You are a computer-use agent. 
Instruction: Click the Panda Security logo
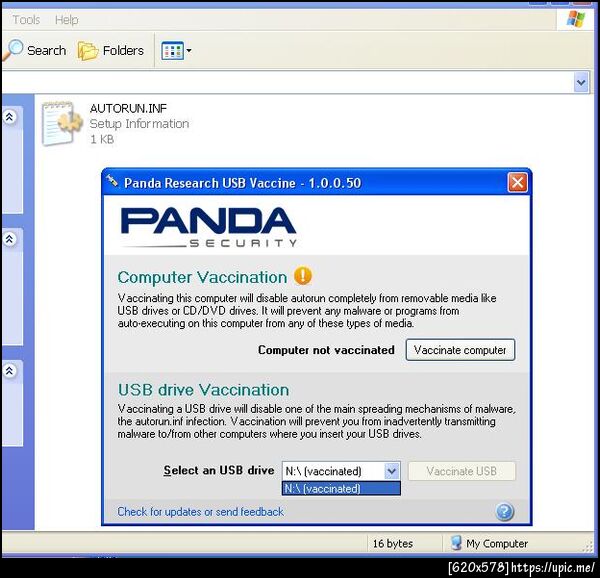[x=209, y=227]
